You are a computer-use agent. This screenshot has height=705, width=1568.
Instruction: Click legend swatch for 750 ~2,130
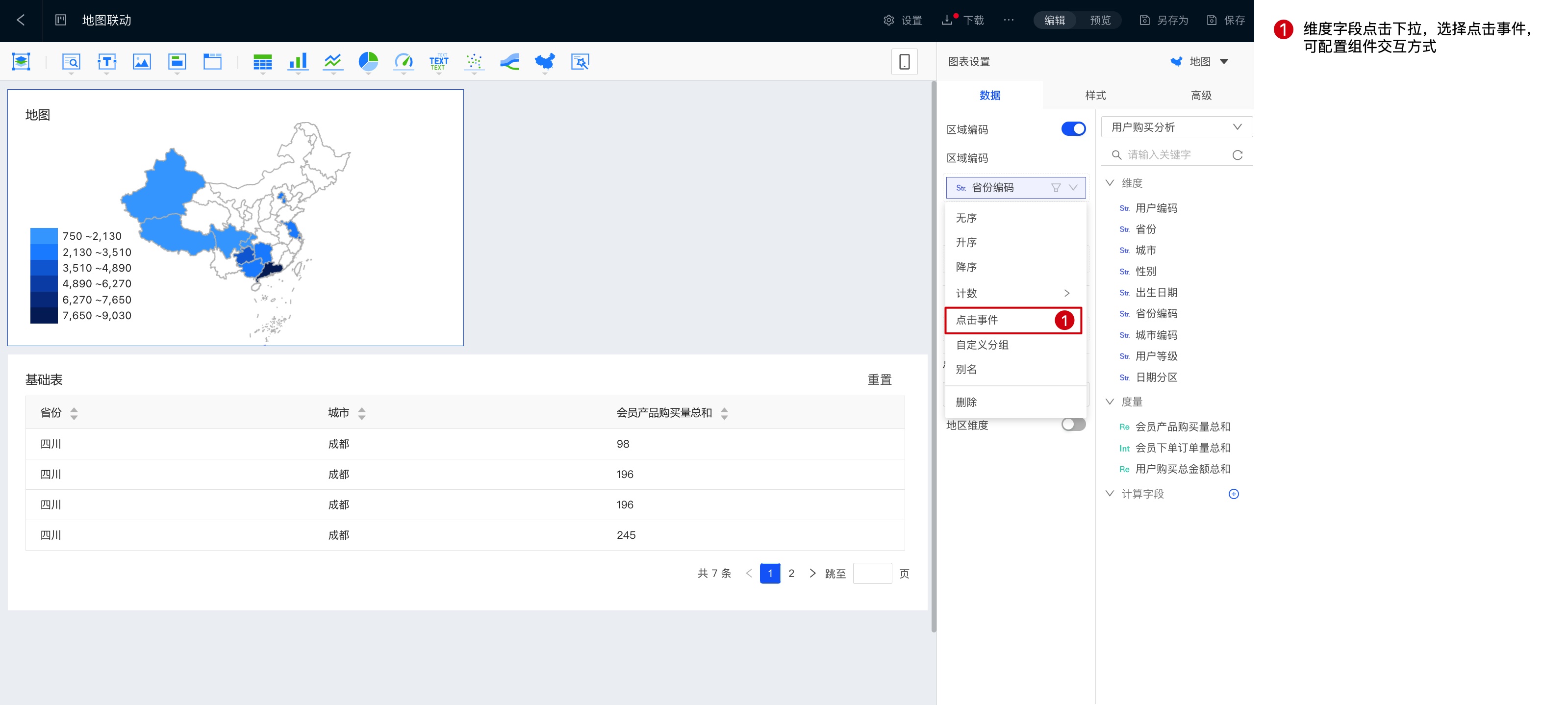(x=44, y=236)
